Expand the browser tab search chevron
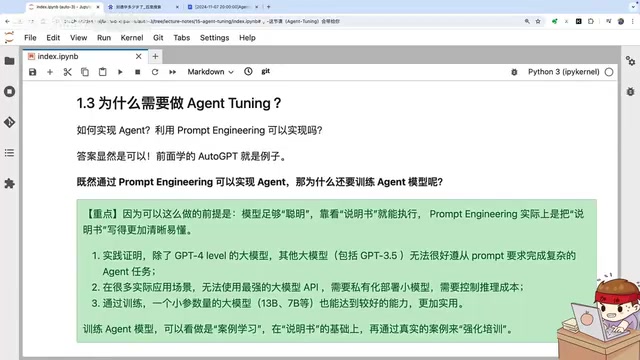 coord(633,7)
